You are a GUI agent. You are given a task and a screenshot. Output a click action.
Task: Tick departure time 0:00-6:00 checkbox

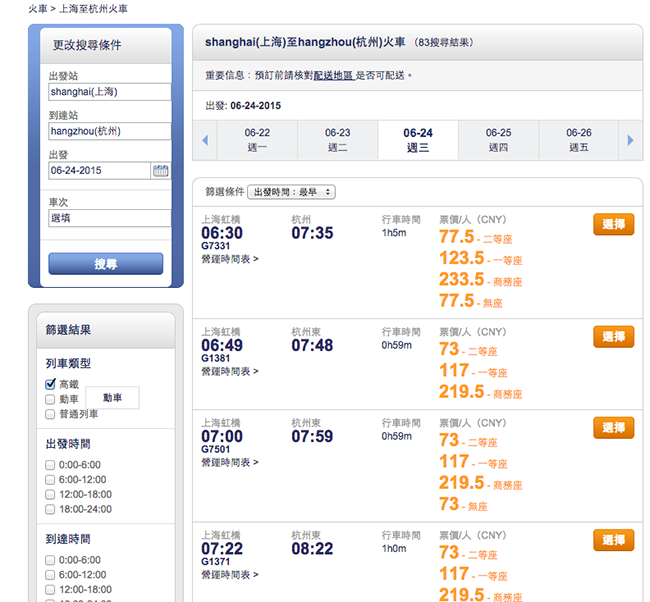click(x=50, y=465)
